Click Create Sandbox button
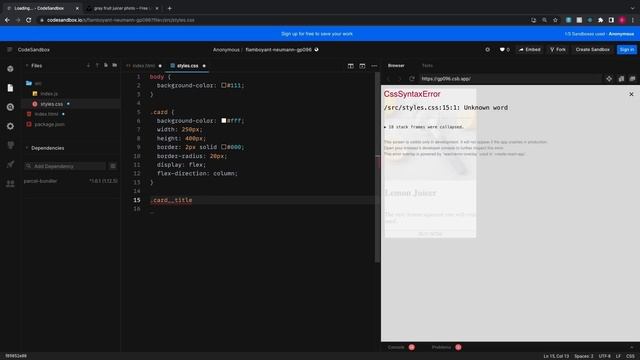The width and height of the screenshot is (640, 360). pyautogui.click(x=592, y=49)
